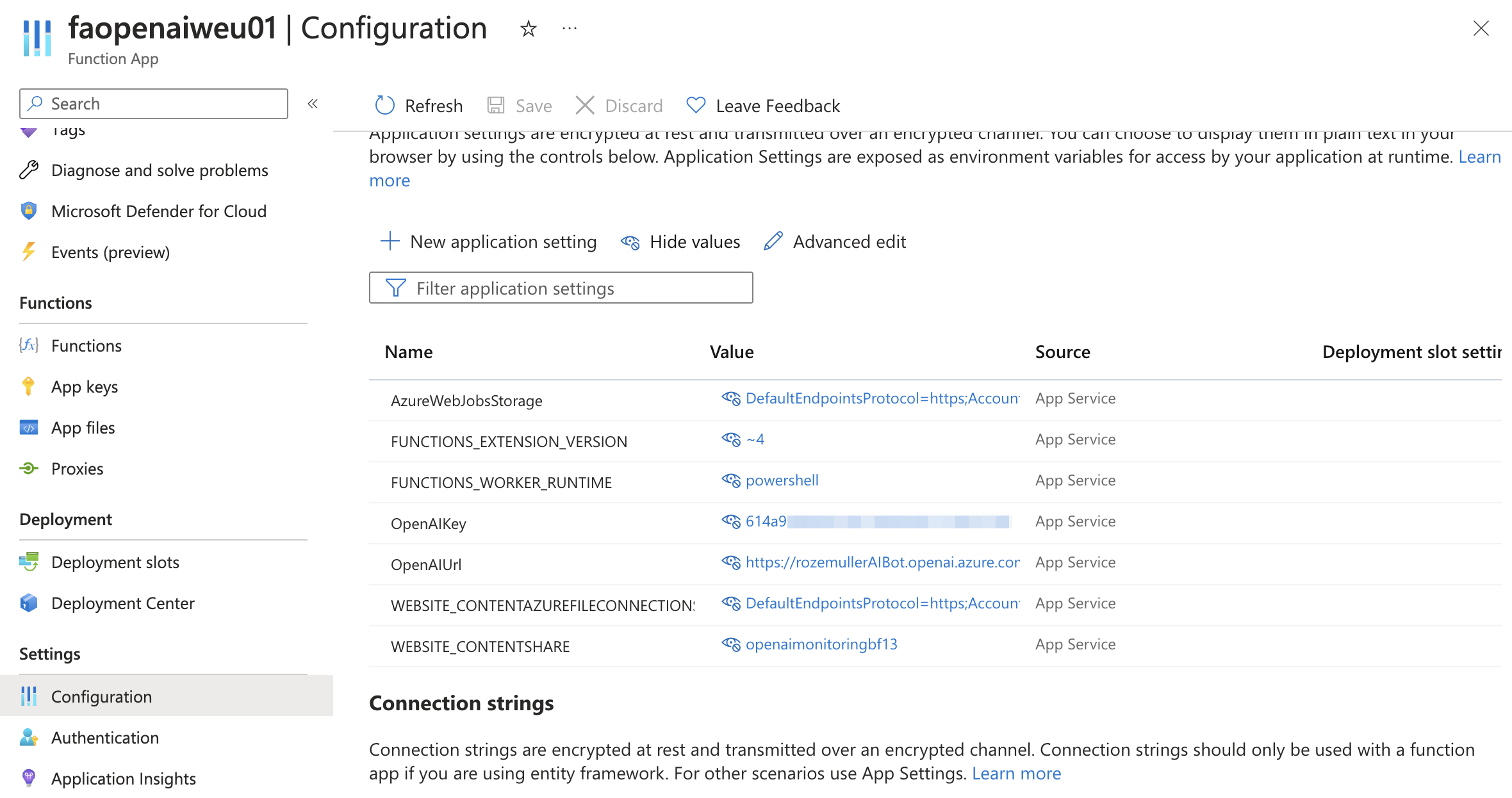The image size is (1512, 798).
Task: Open the OpenAIUrl setting name
Action: 426,565
